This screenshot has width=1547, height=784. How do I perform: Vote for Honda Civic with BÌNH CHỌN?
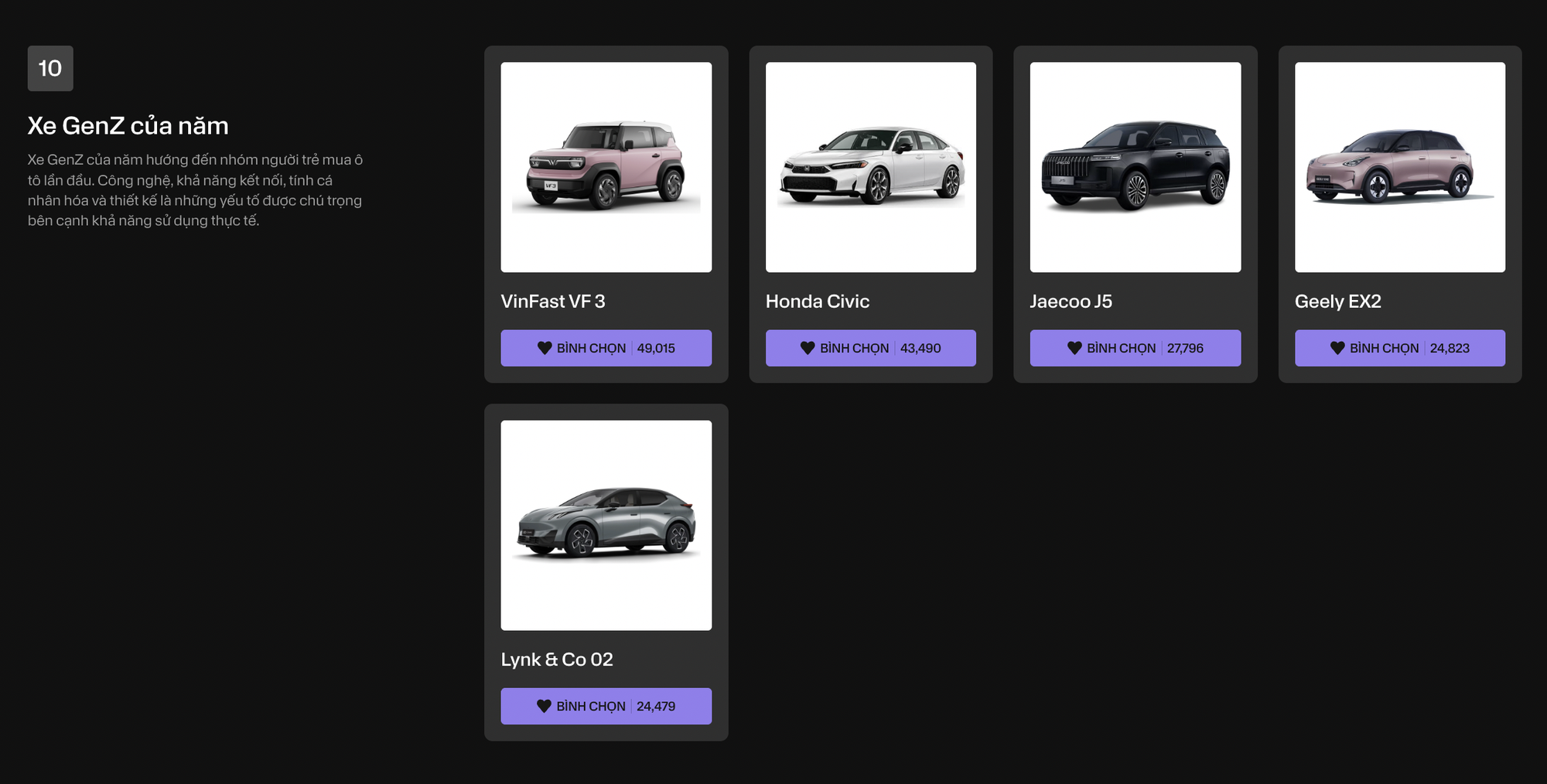click(870, 348)
